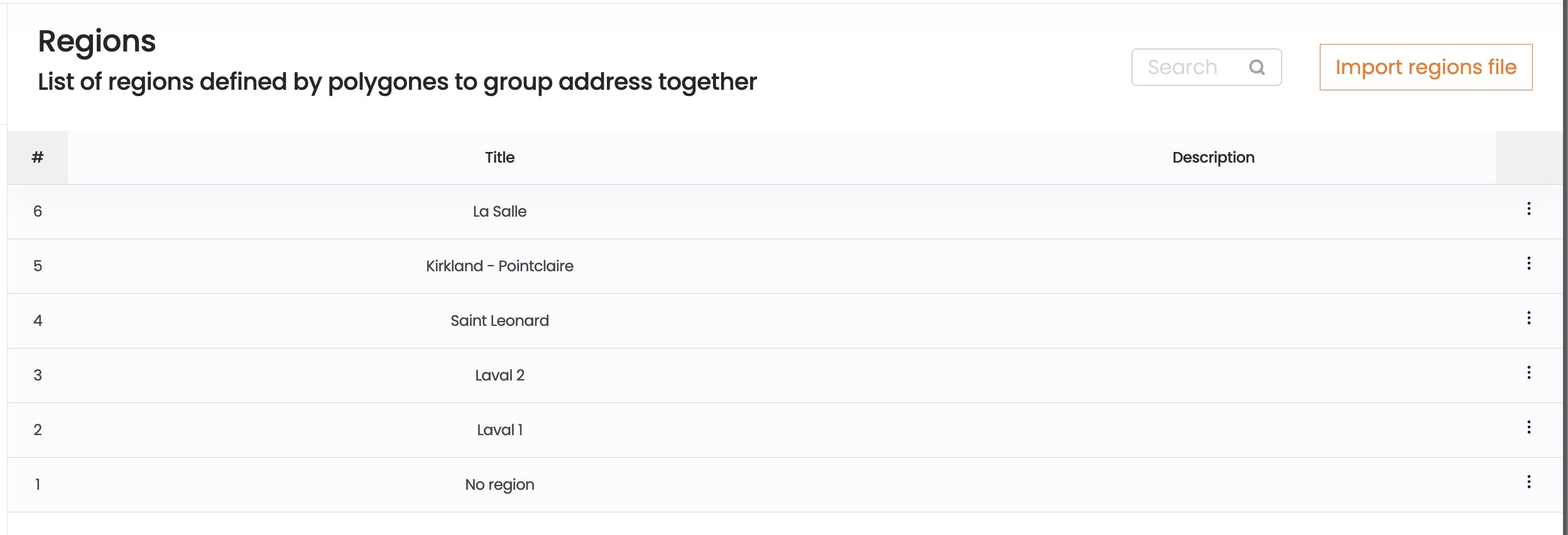Click the Description column header
Screen dimensions: 1568x535
coord(1213,158)
